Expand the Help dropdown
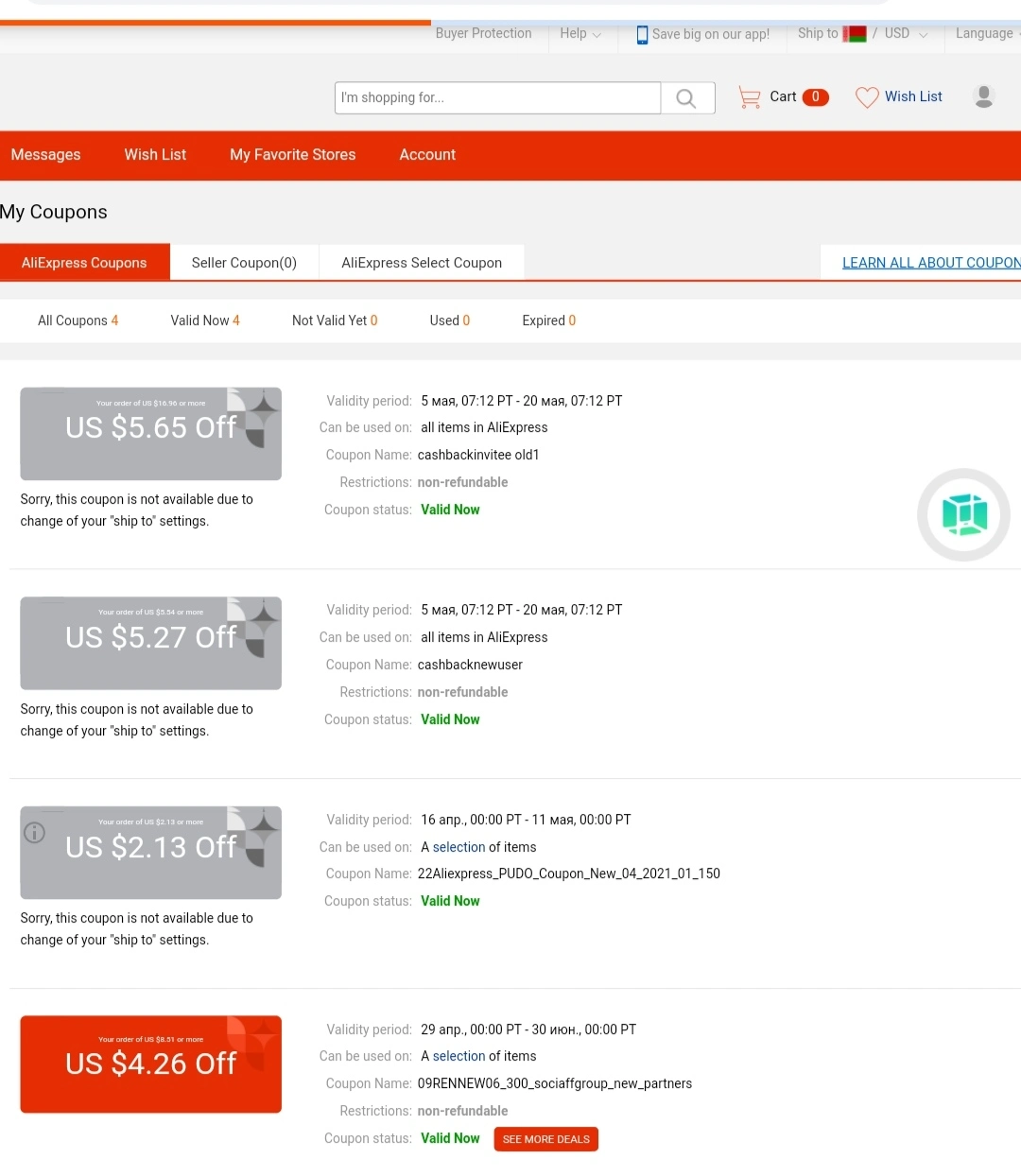 [x=580, y=33]
